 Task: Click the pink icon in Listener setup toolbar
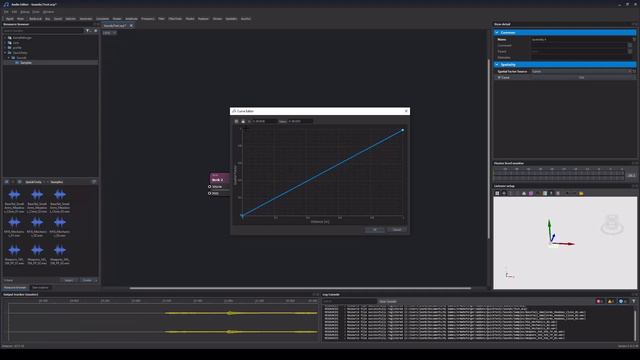coord(531,193)
